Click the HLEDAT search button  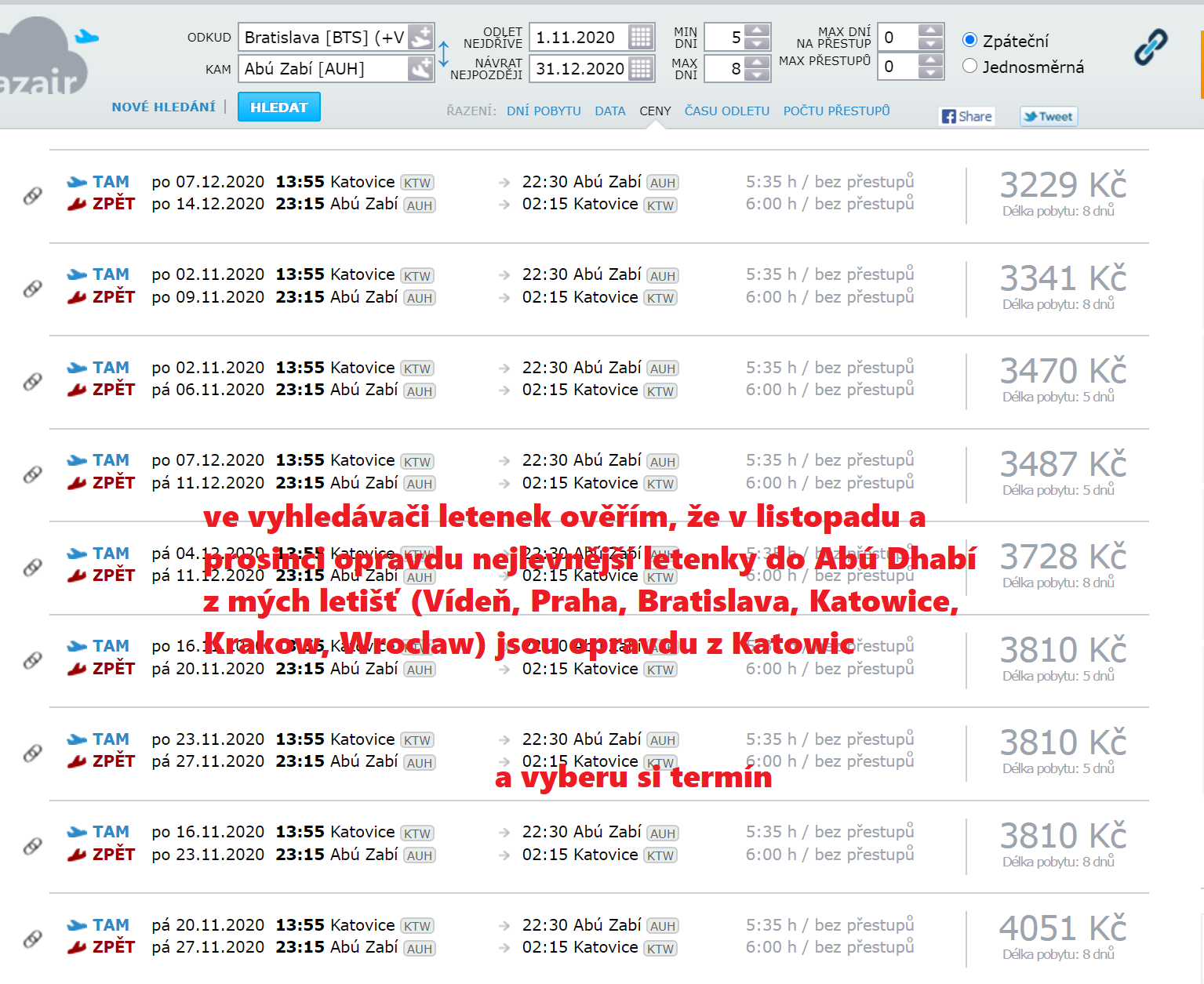278,107
